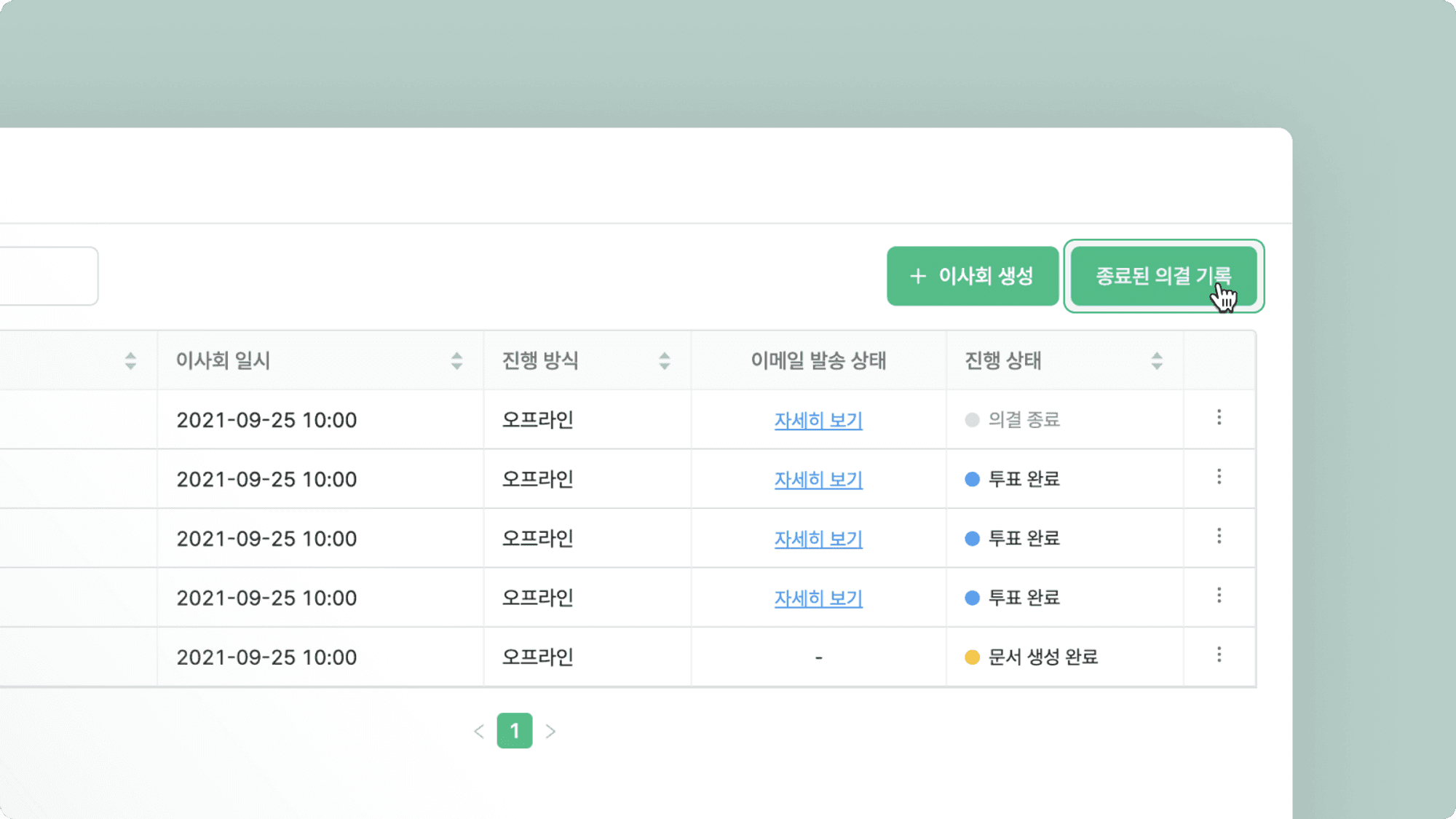
Task: Open the first 투표 완료 row's three-dot menu
Action: [1219, 477]
